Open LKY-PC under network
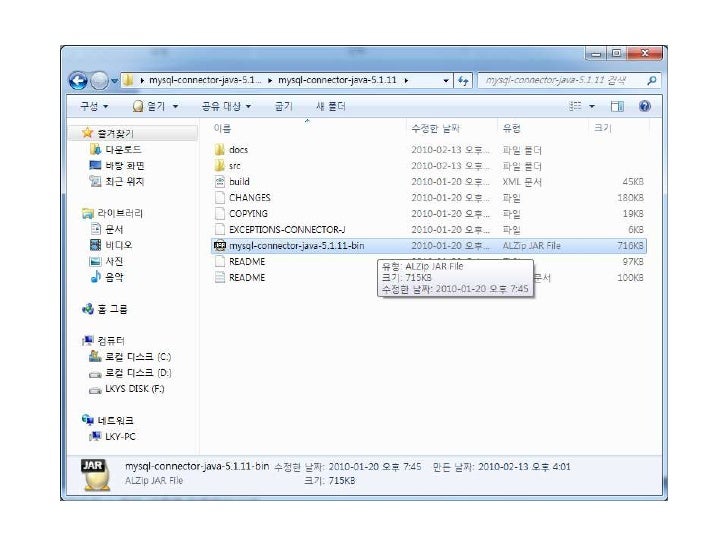The width and height of the screenshot is (728, 546). [120, 437]
